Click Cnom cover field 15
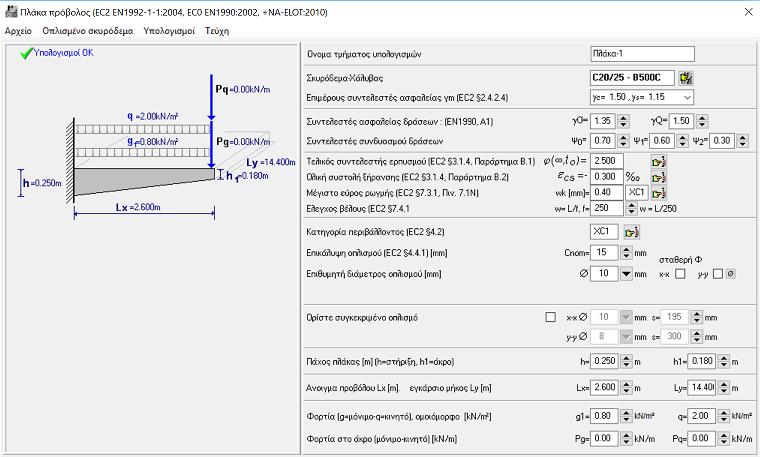The height and width of the screenshot is (457, 760). click(x=604, y=252)
